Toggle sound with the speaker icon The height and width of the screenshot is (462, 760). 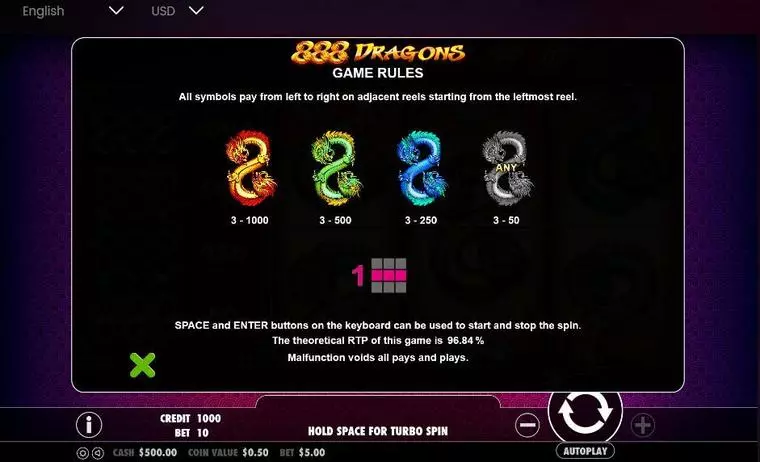[x=98, y=453]
